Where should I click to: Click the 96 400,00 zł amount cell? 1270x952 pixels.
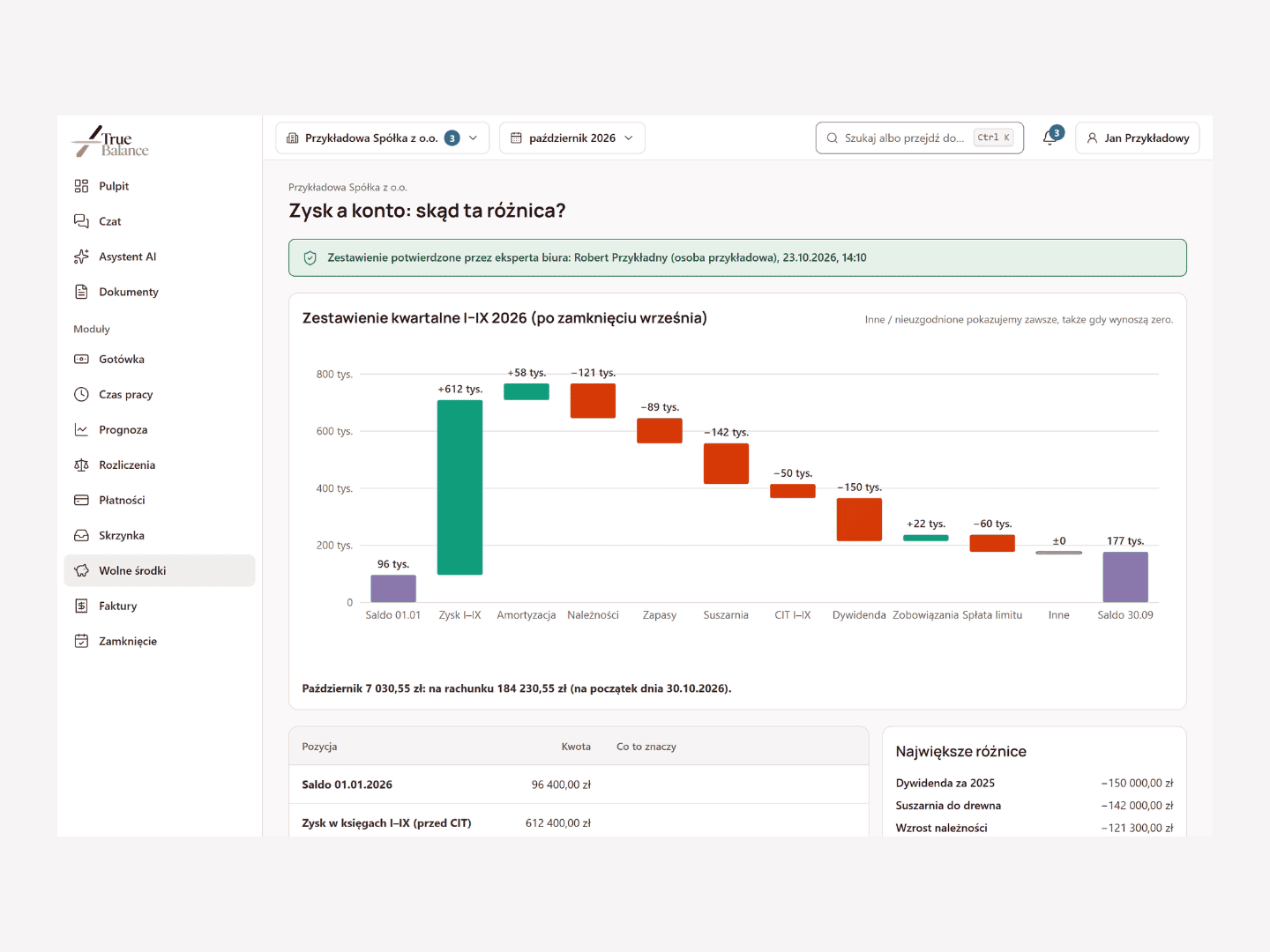[x=561, y=785]
